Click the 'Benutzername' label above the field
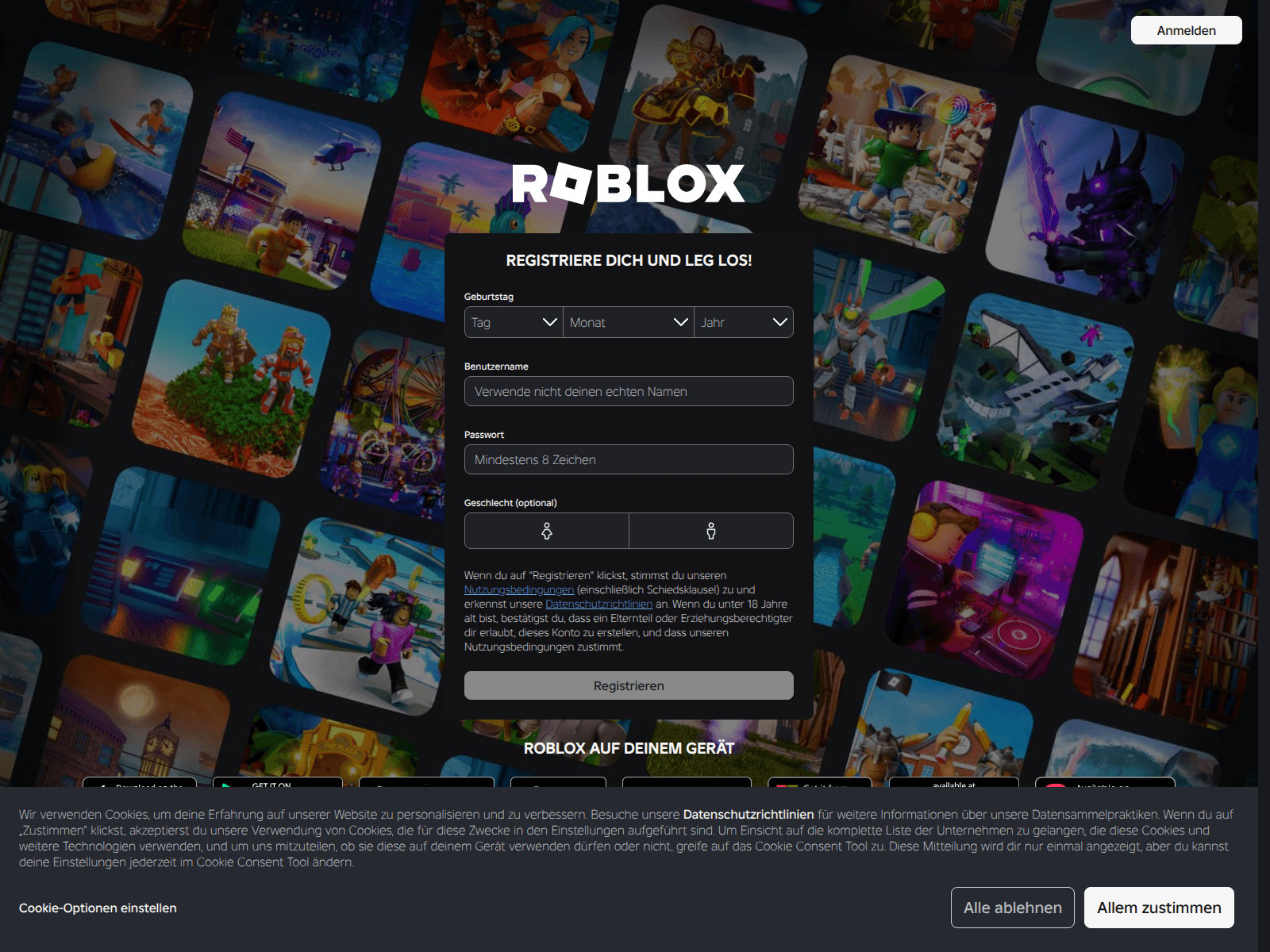This screenshot has height=952, width=1270. [496, 367]
